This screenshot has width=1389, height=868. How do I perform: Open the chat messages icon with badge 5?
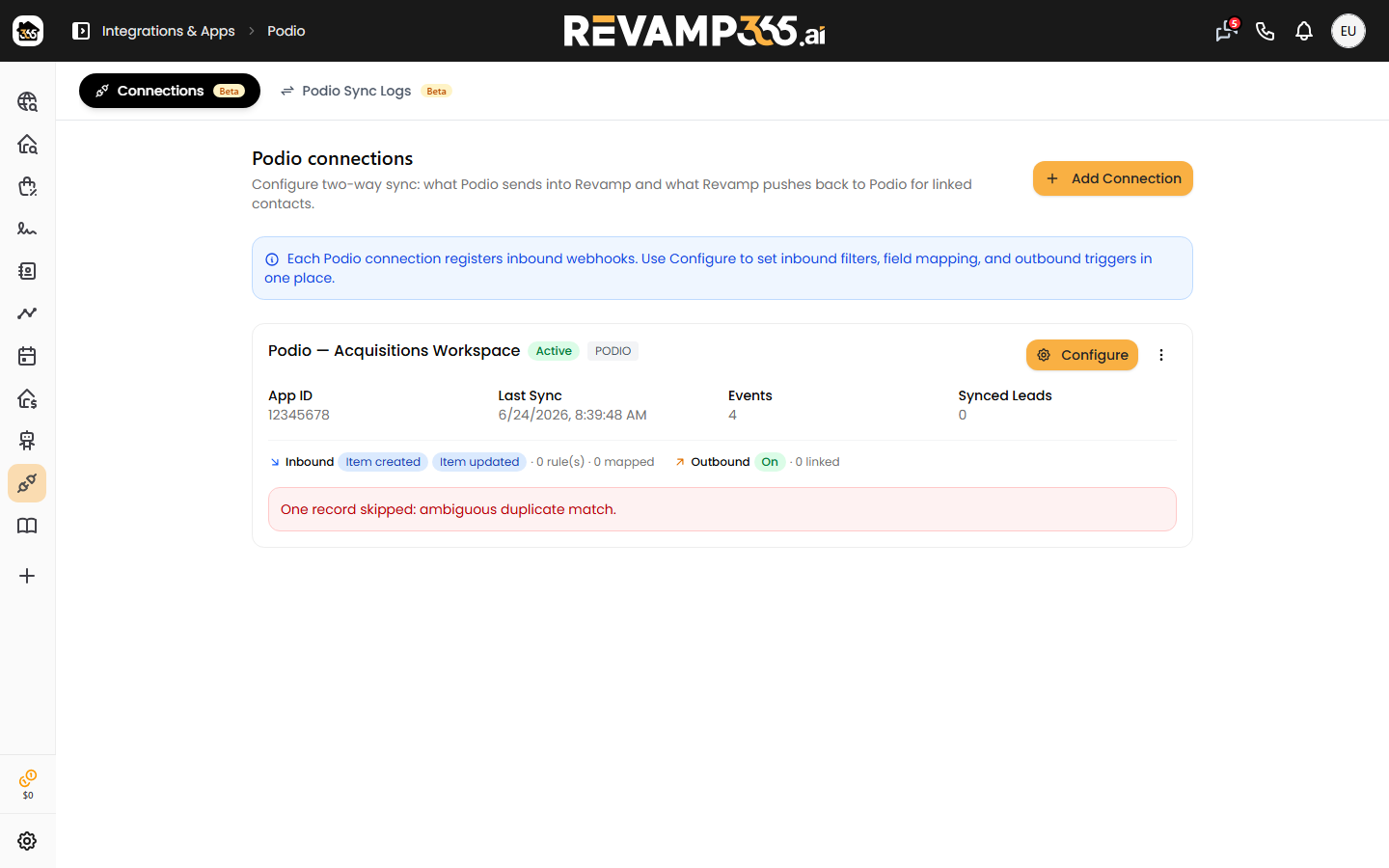coord(1227,31)
